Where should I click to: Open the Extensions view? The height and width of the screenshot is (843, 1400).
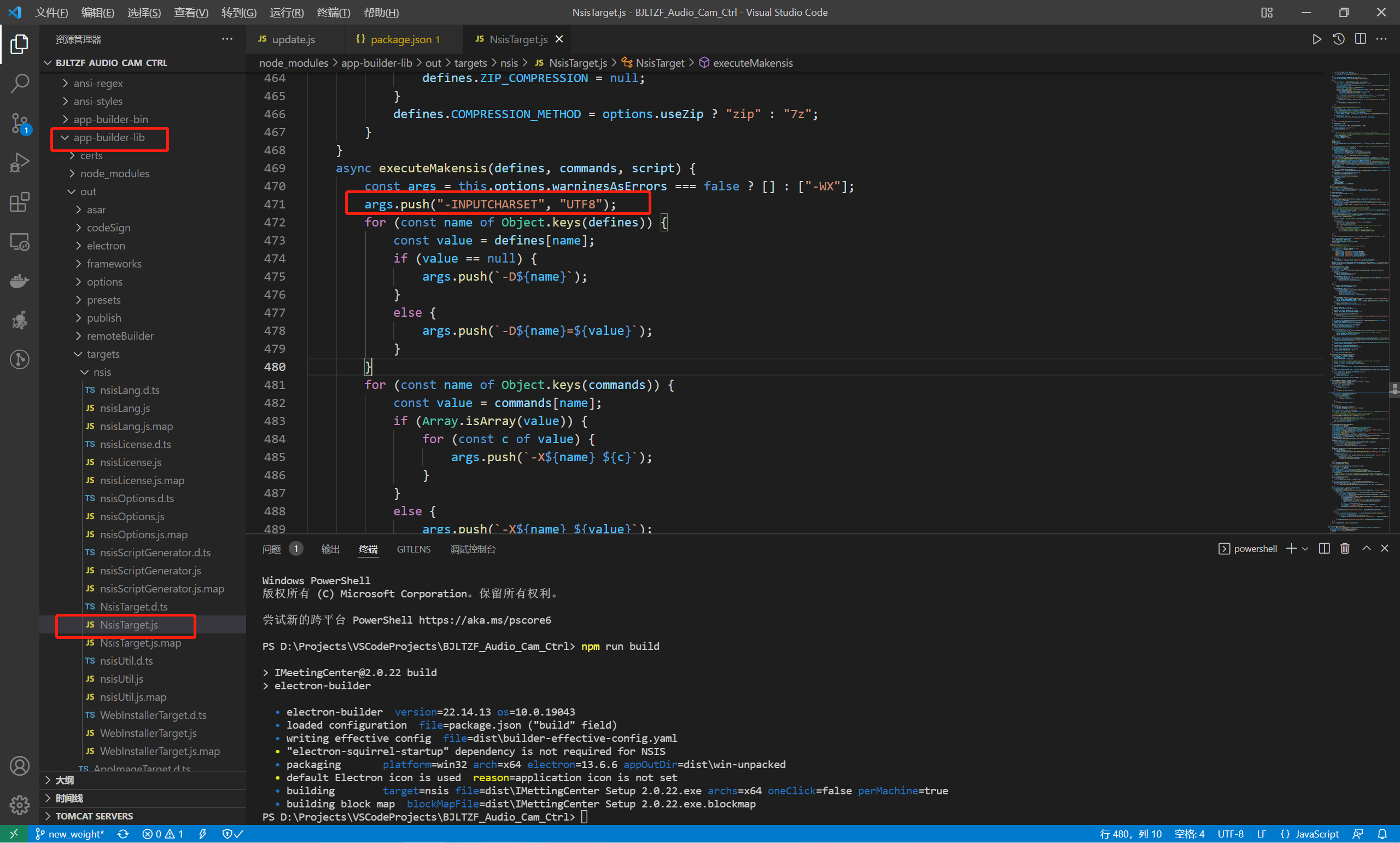tap(19, 202)
